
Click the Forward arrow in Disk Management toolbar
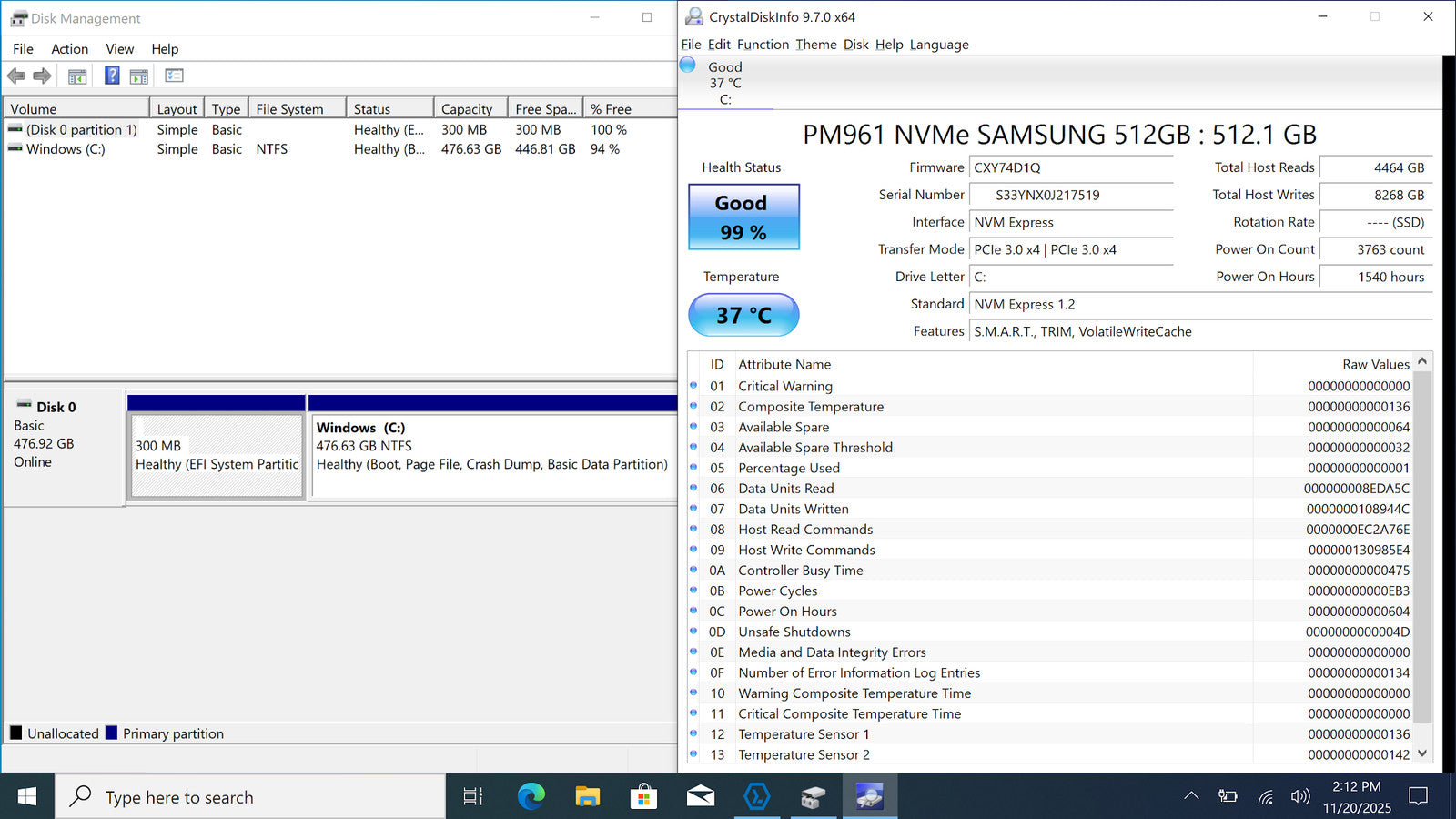coord(42,76)
